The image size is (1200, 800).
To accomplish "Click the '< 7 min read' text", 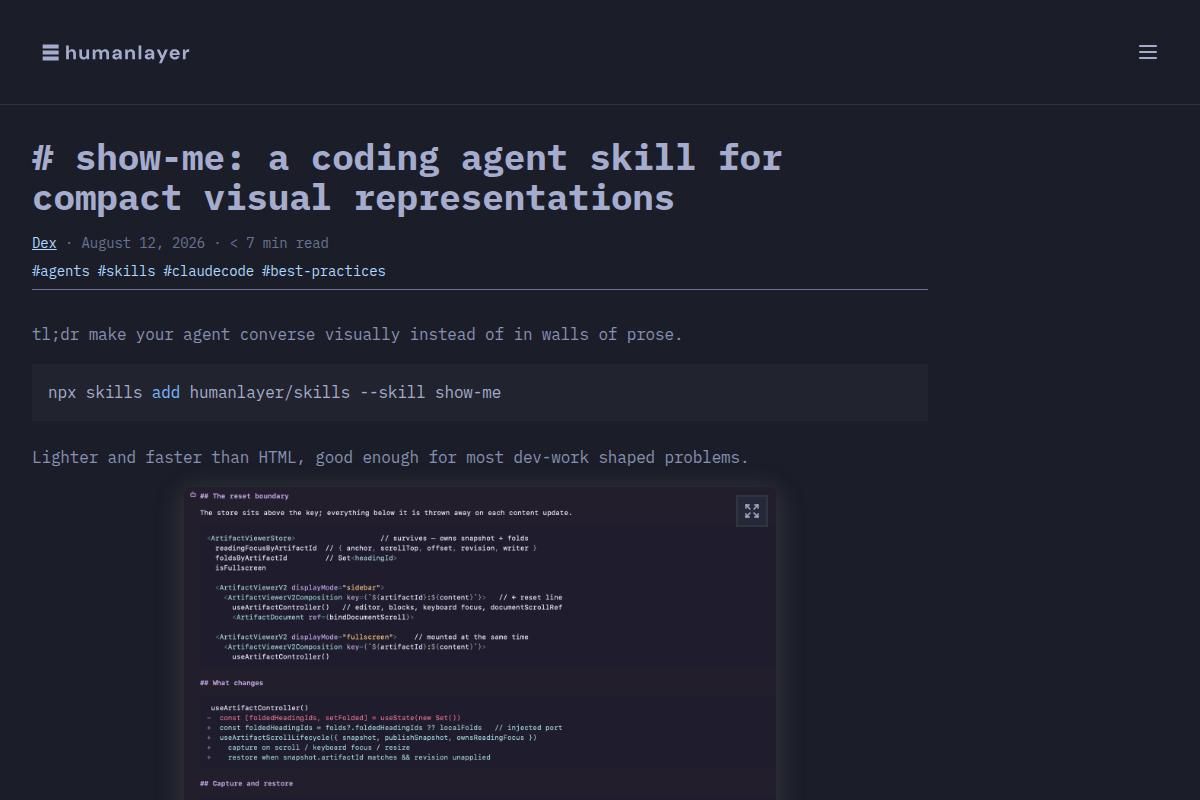I will [279, 243].
